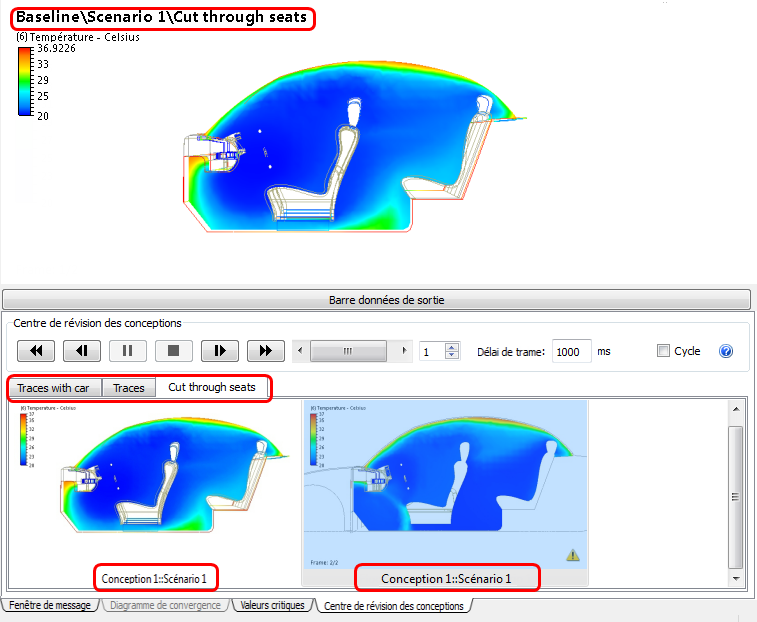Click the step back one frame button

click(x=82, y=351)
